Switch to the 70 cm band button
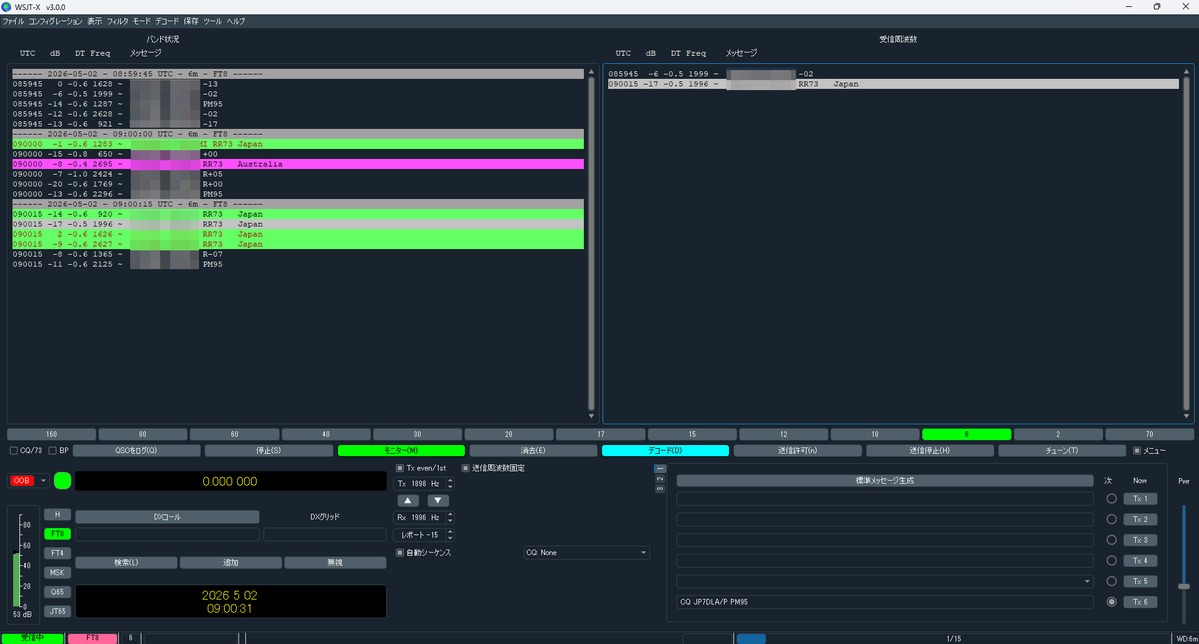 pyautogui.click(x=1149, y=434)
